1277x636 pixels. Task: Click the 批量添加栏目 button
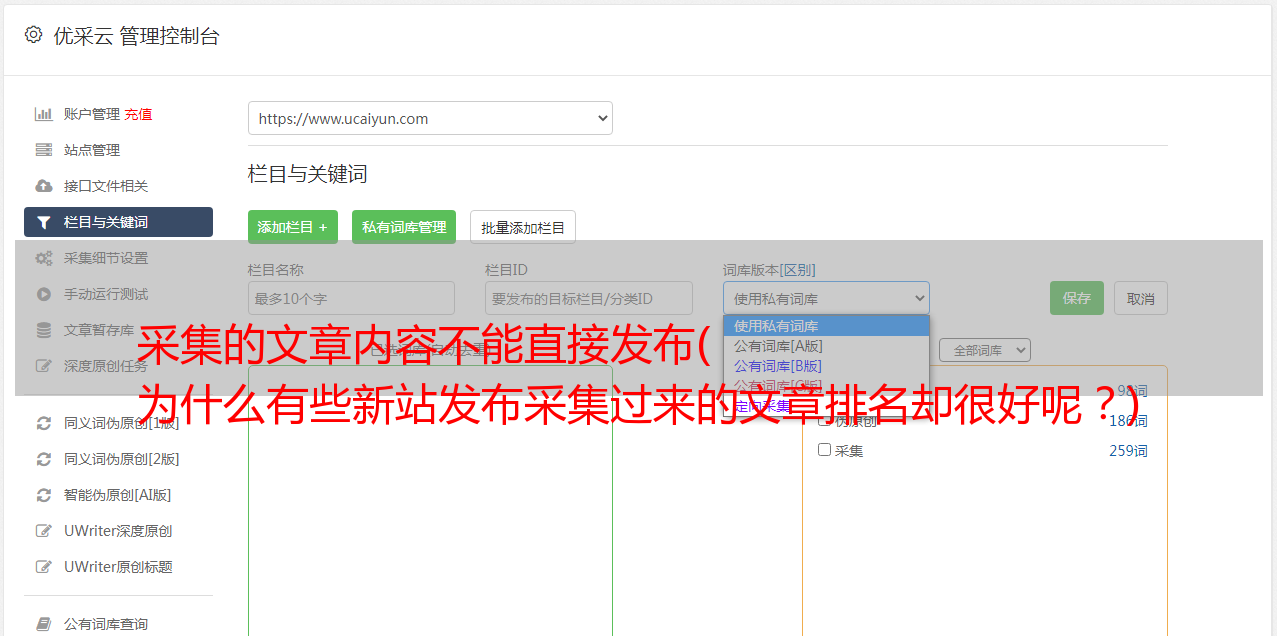click(523, 227)
